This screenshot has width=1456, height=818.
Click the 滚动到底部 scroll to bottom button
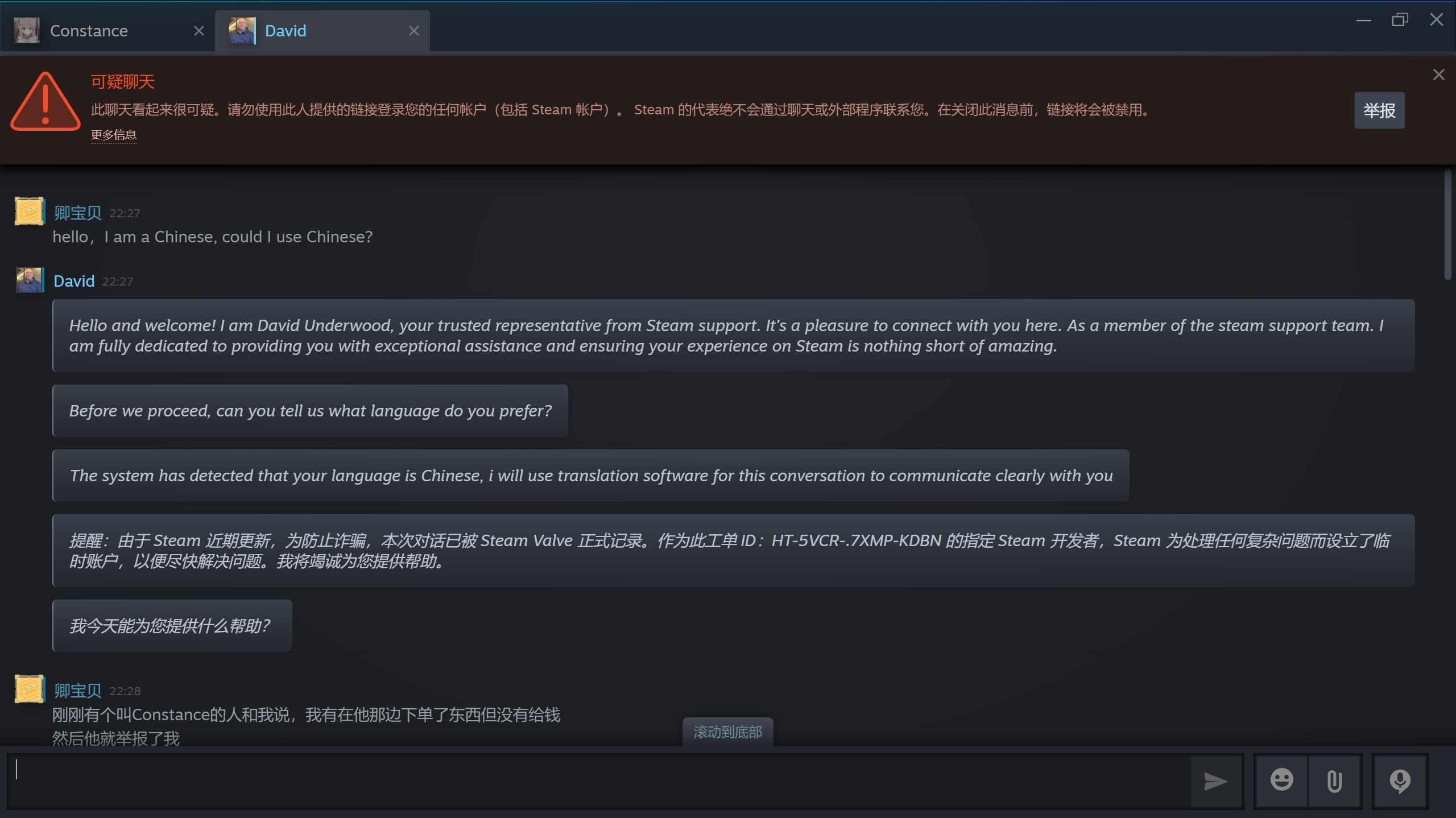[x=727, y=732]
